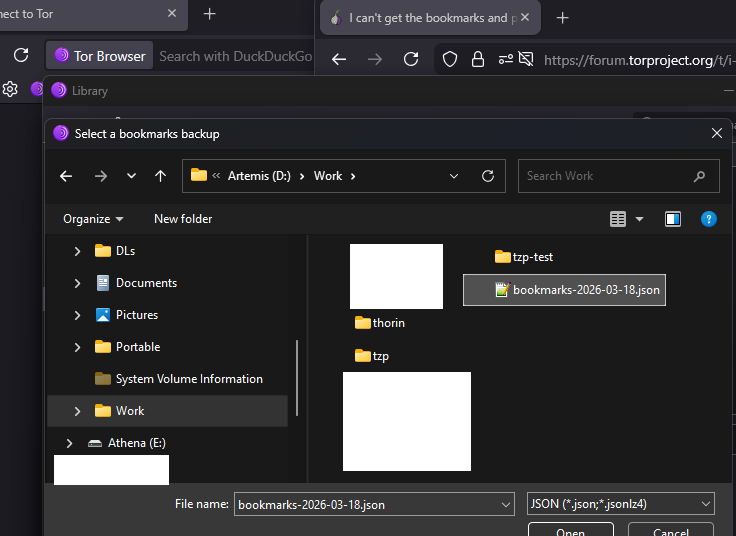The image size is (736, 536).
Task: Click Search with DuckDuckGo field
Action: click(236, 56)
